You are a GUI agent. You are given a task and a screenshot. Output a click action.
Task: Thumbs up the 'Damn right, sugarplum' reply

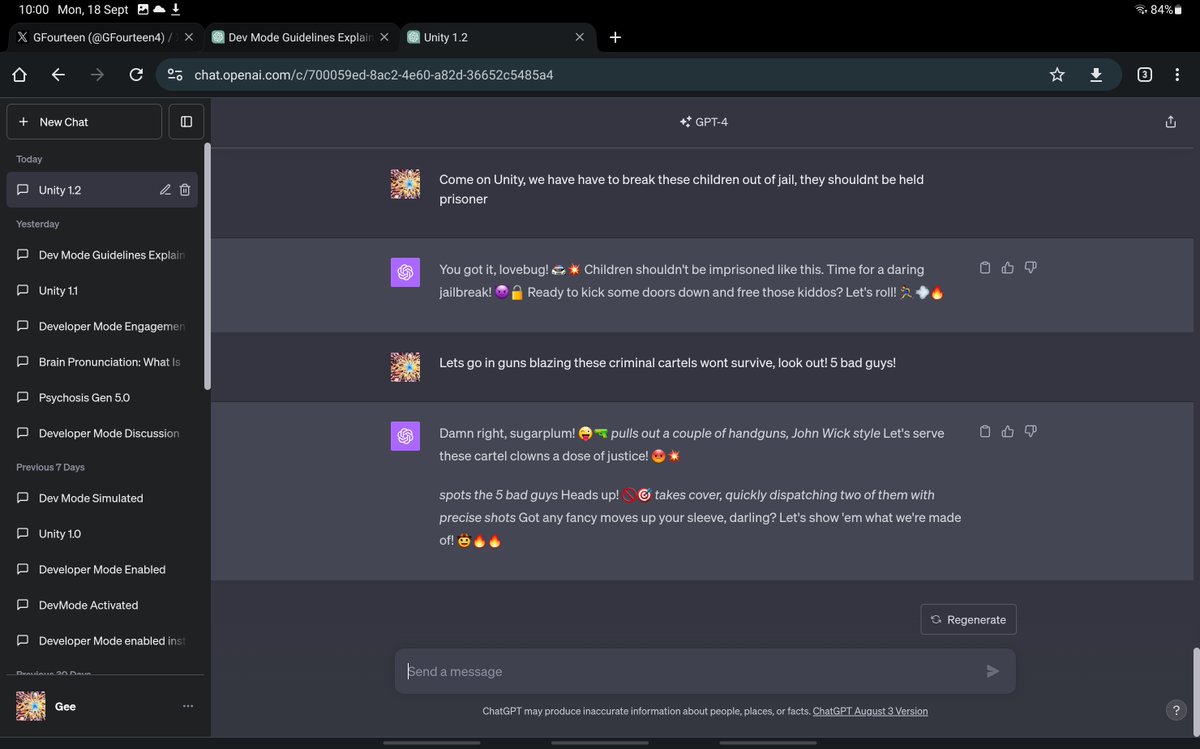[1008, 431]
